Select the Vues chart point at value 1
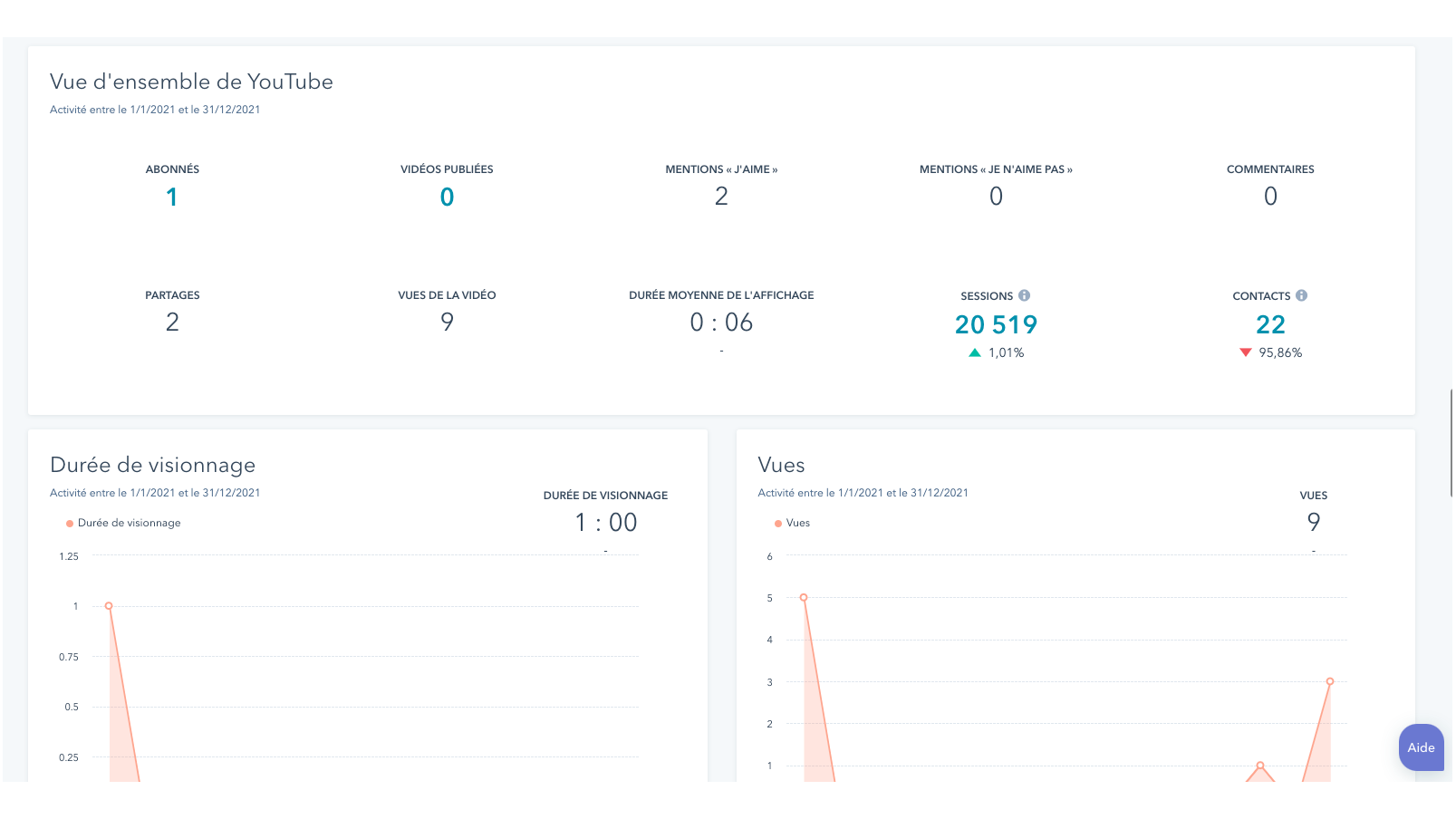This screenshot has height=819, width=1456. (x=1260, y=766)
